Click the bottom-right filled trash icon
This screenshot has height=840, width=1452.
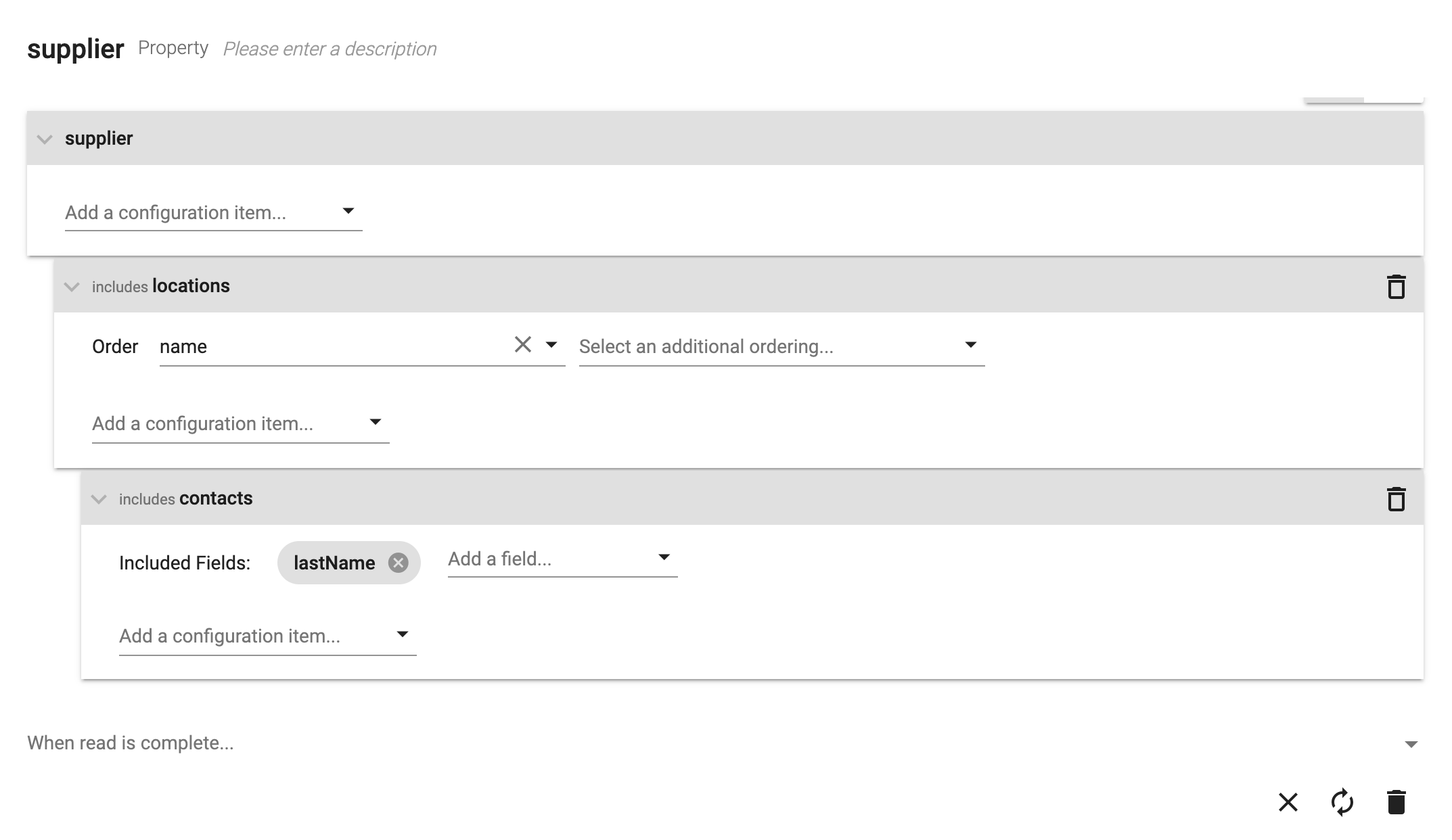(1396, 802)
